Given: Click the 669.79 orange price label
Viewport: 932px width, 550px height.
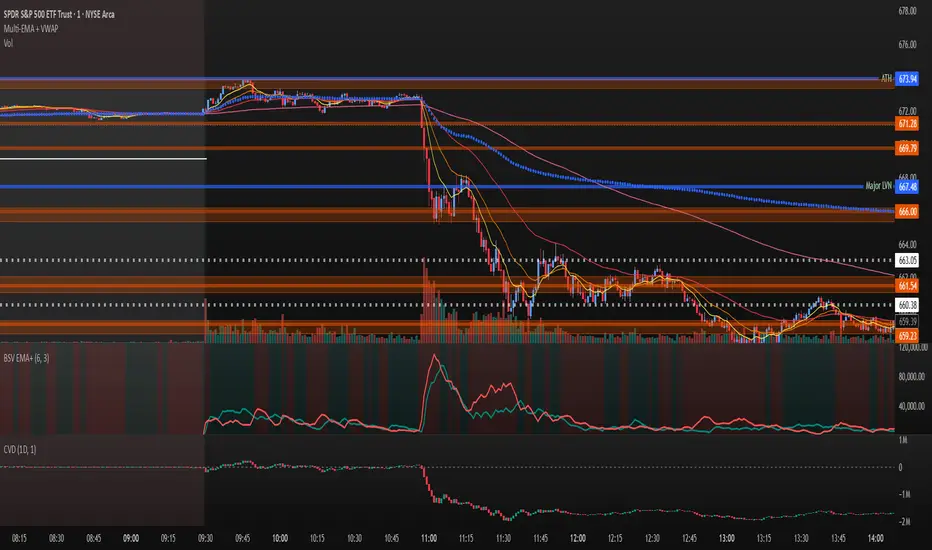Looking at the screenshot, I should (x=907, y=148).
